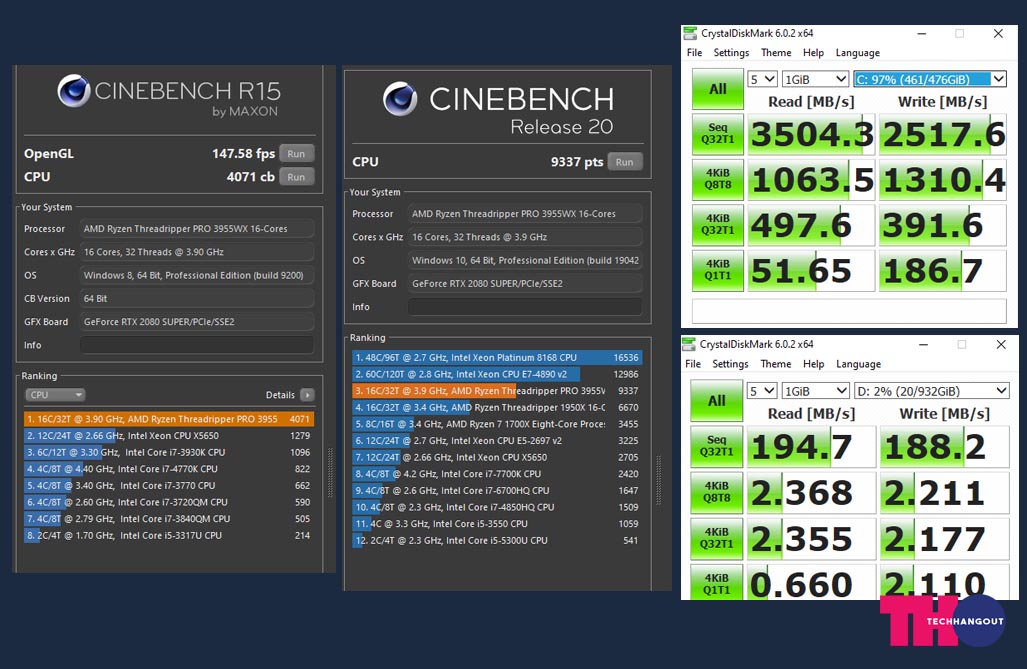
Task: Select the Xeon E7-4890 v2 row in R20 ranking
Action: click(x=497, y=374)
